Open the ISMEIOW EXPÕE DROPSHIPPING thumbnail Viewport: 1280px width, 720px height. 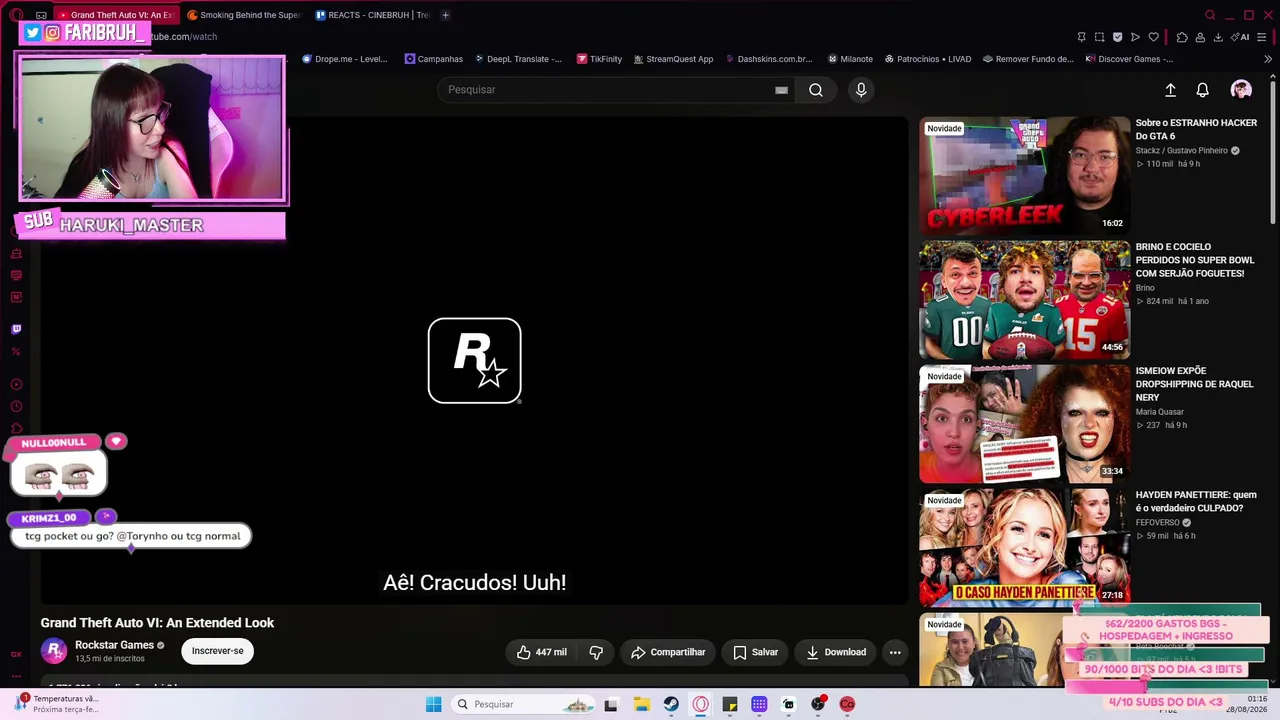point(1024,423)
